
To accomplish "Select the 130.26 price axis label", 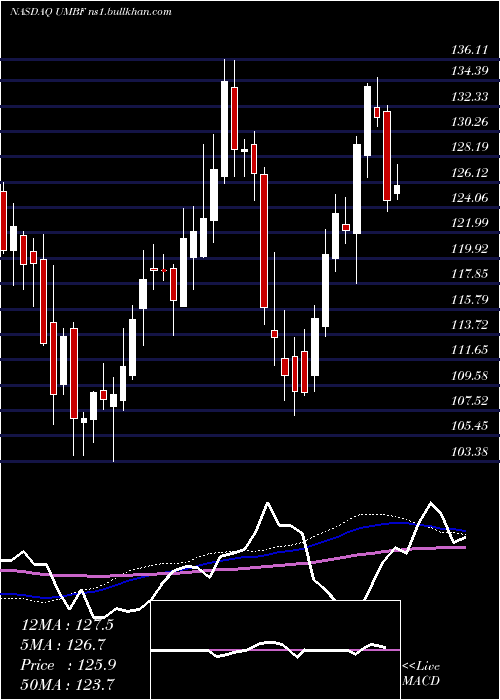I will (x=470, y=121).
